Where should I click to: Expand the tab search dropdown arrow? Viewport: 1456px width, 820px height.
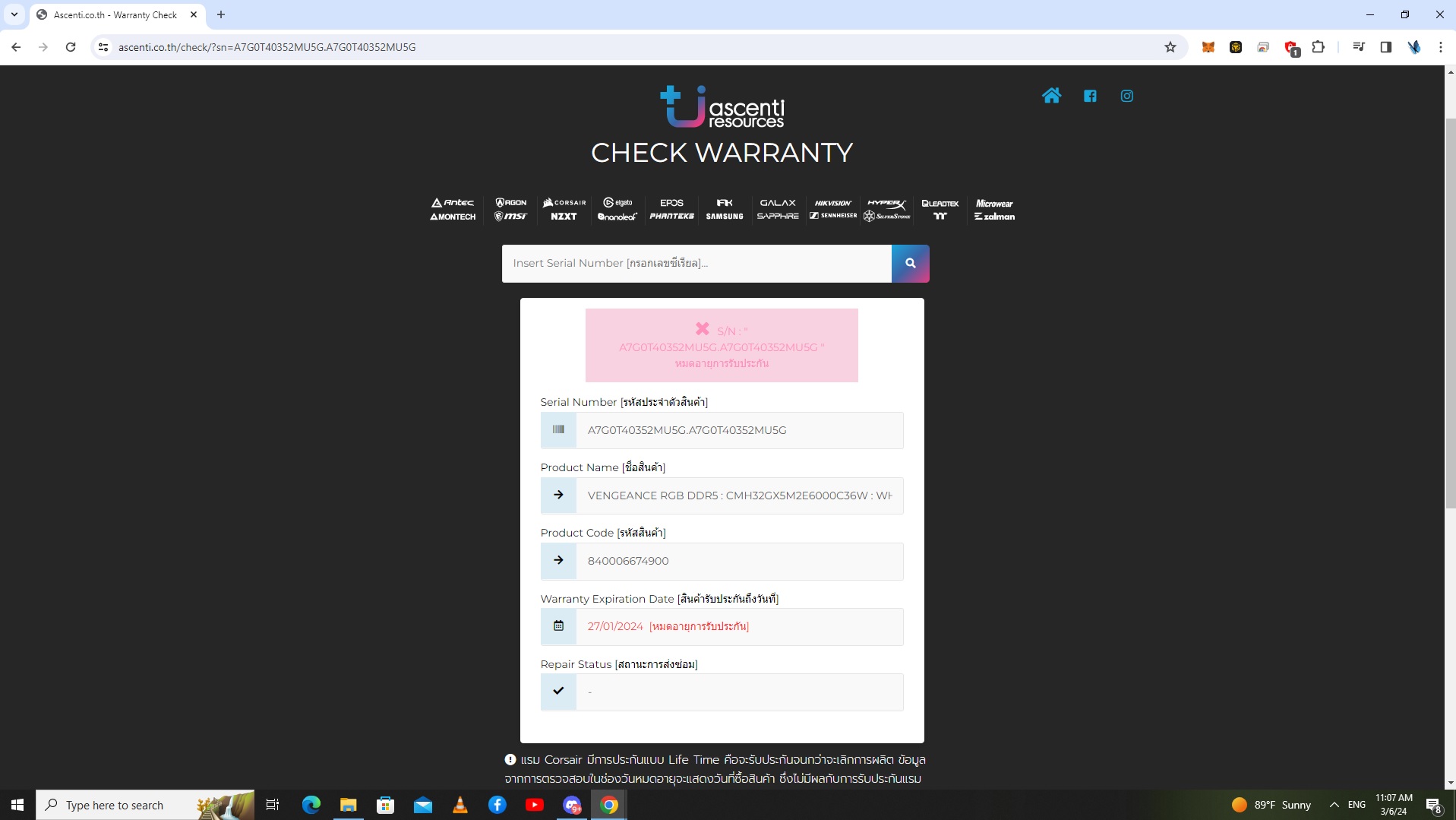click(x=14, y=14)
